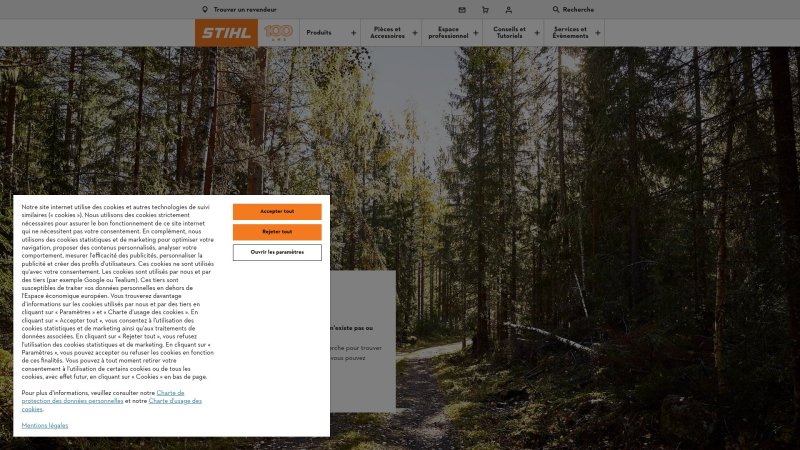Open the contact envelope icon
Screen dimensions: 800x450
click(x=462, y=10)
